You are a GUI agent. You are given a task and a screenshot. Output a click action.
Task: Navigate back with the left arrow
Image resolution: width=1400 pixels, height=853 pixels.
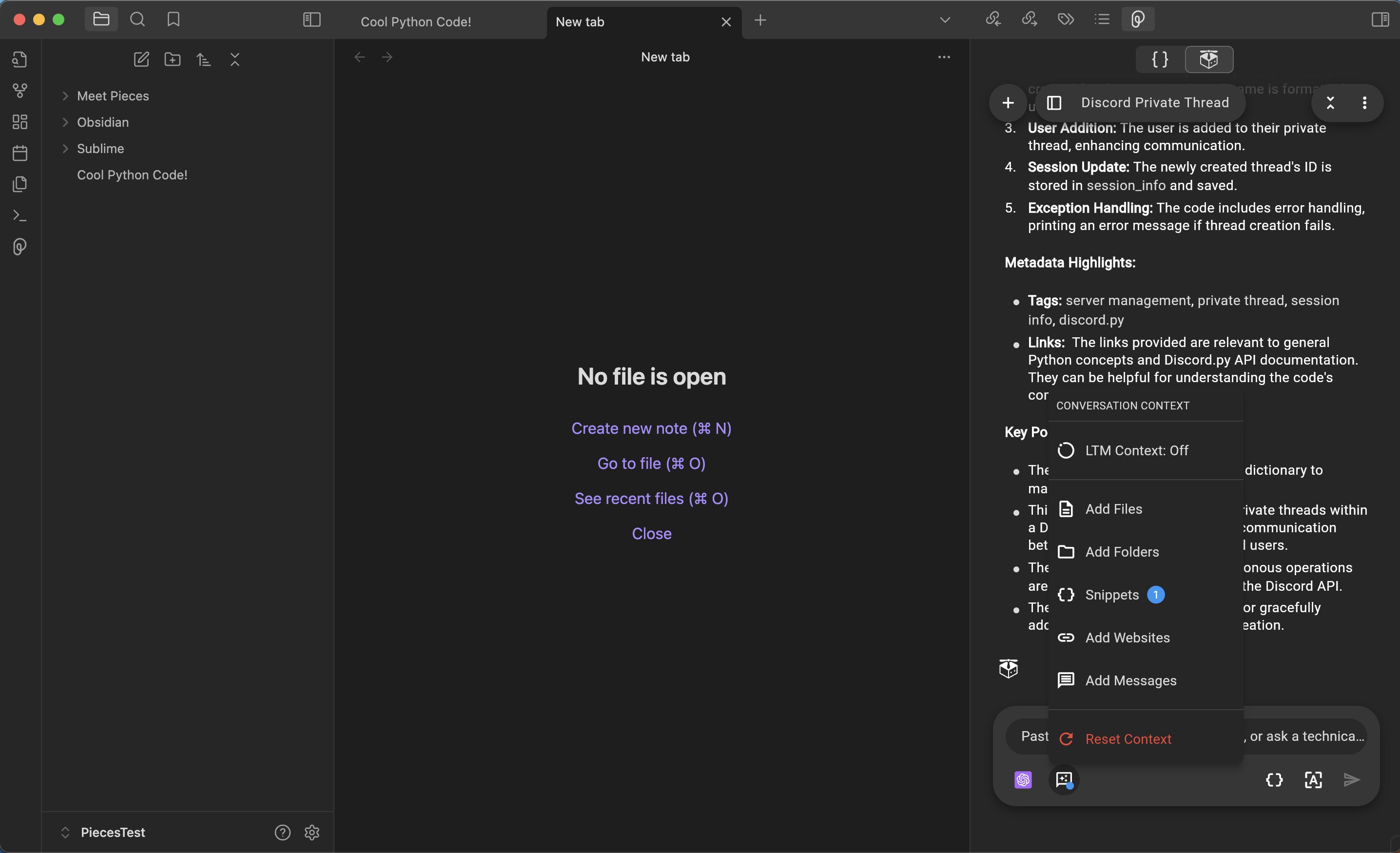coord(360,57)
